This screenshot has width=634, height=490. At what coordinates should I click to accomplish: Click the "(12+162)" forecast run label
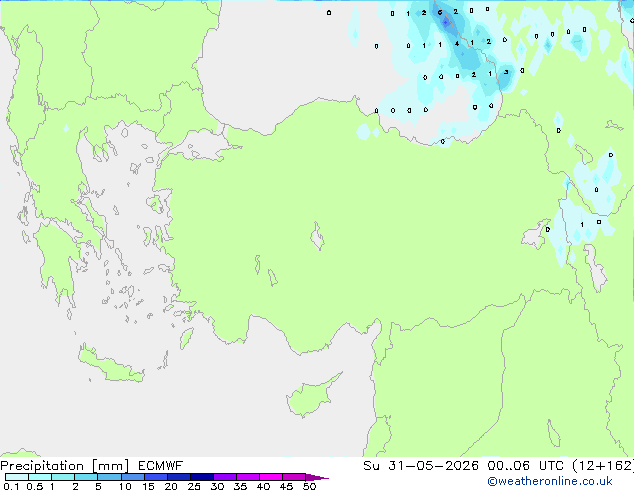pos(603,466)
